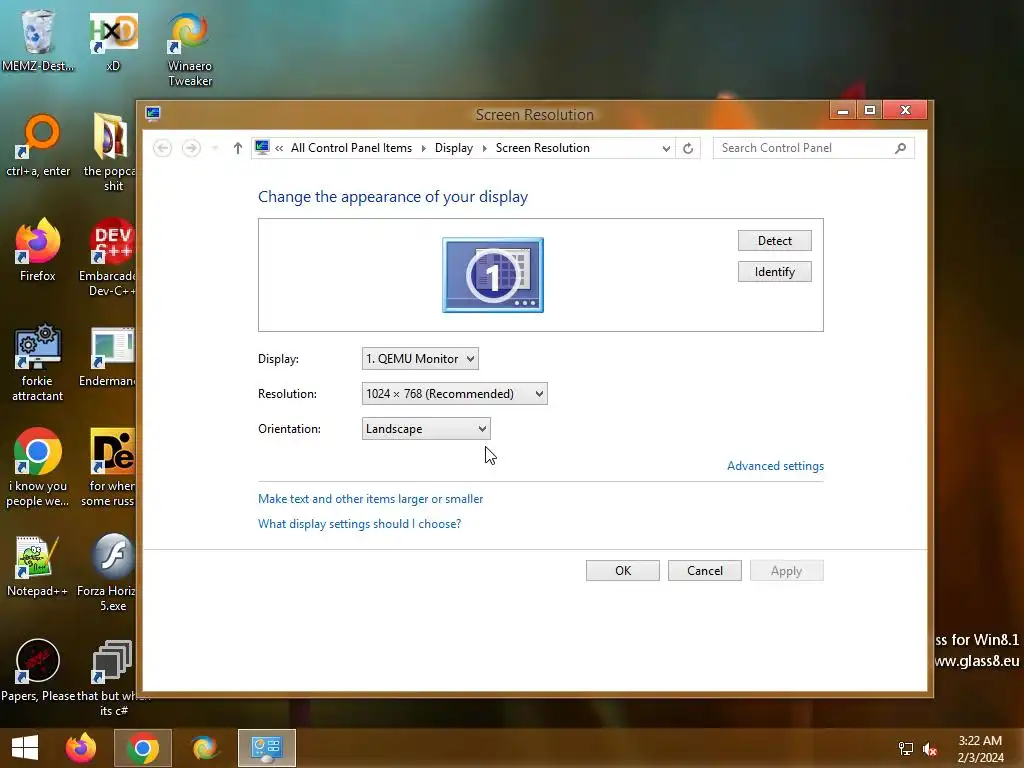
Task: Open the Resolution dropdown
Action: tap(455, 394)
